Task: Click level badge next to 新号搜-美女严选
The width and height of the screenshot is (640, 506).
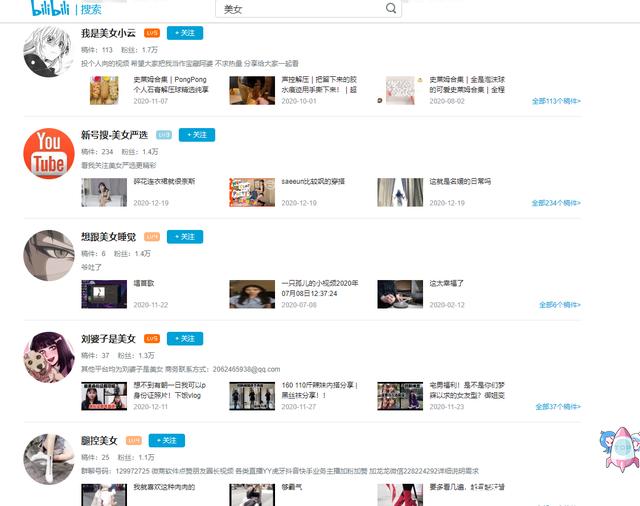Action: pyautogui.click(x=164, y=135)
